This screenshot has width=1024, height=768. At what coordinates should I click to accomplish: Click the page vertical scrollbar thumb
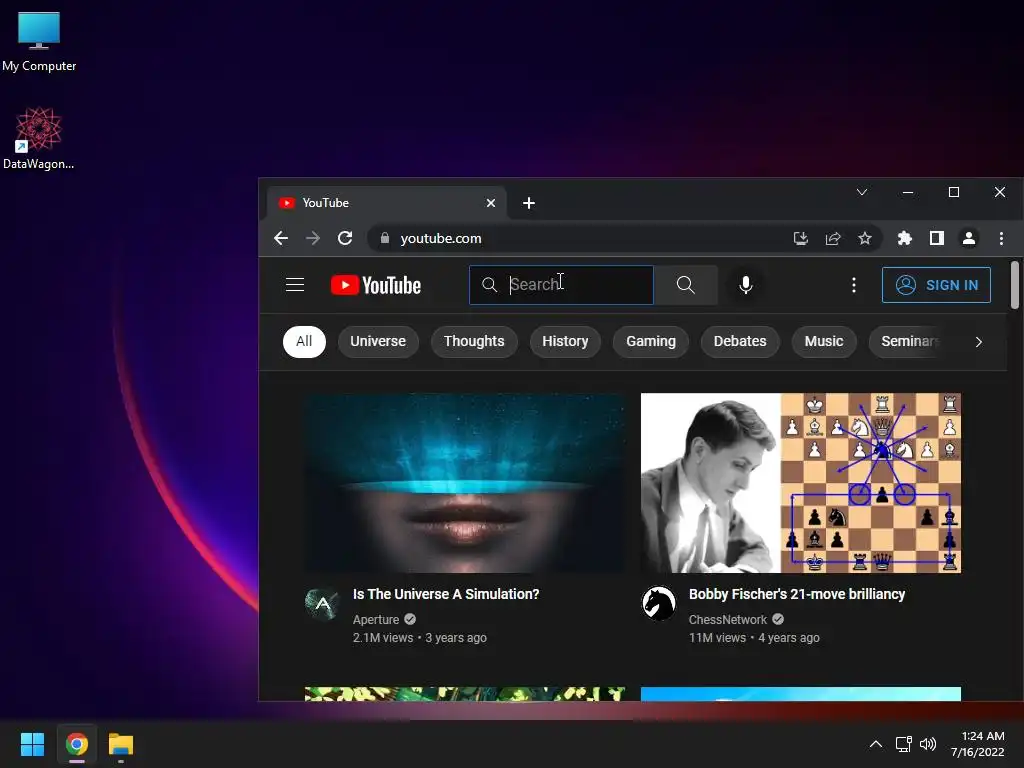pos(1014,285)
